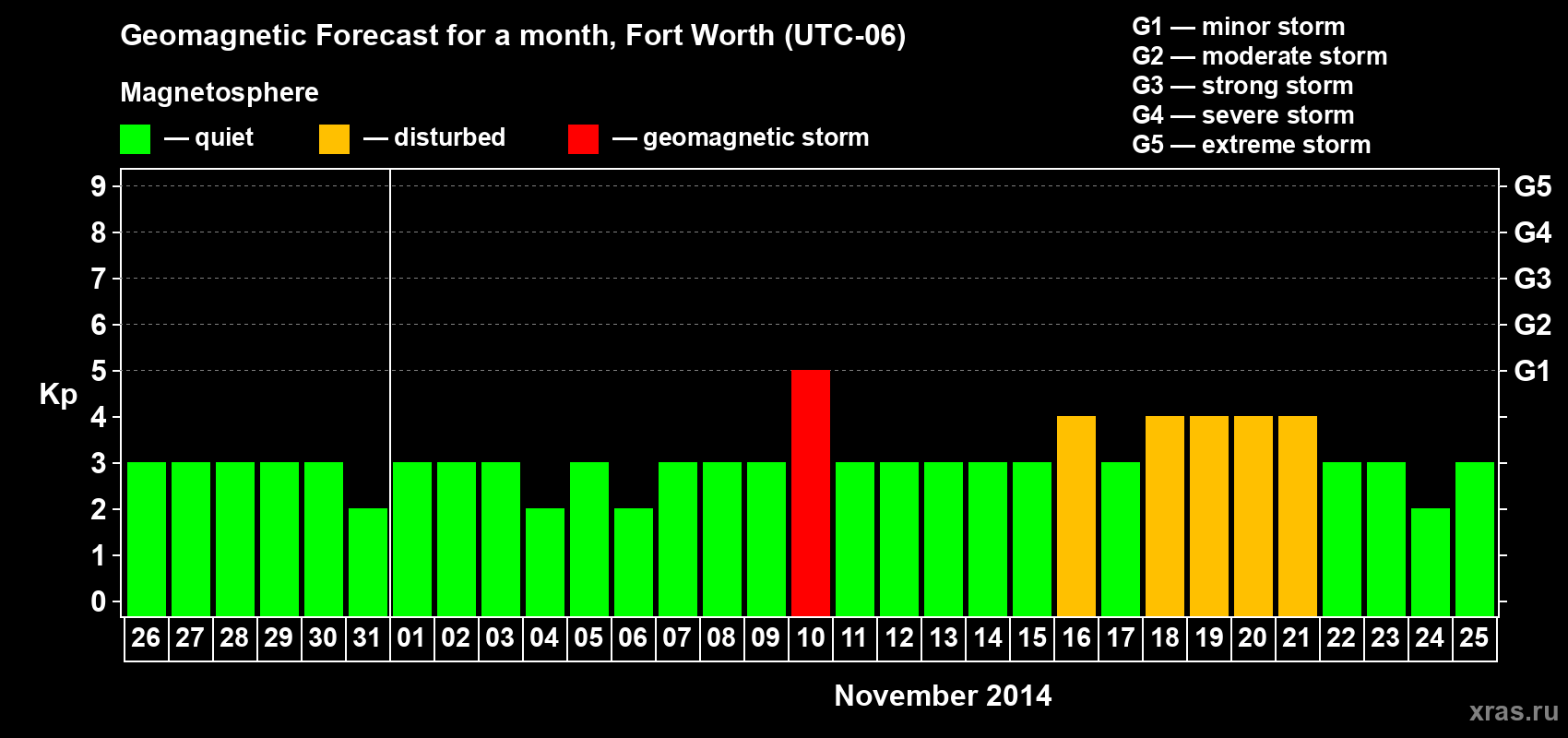Click the G3 label on right axis

pos(1532,279)
